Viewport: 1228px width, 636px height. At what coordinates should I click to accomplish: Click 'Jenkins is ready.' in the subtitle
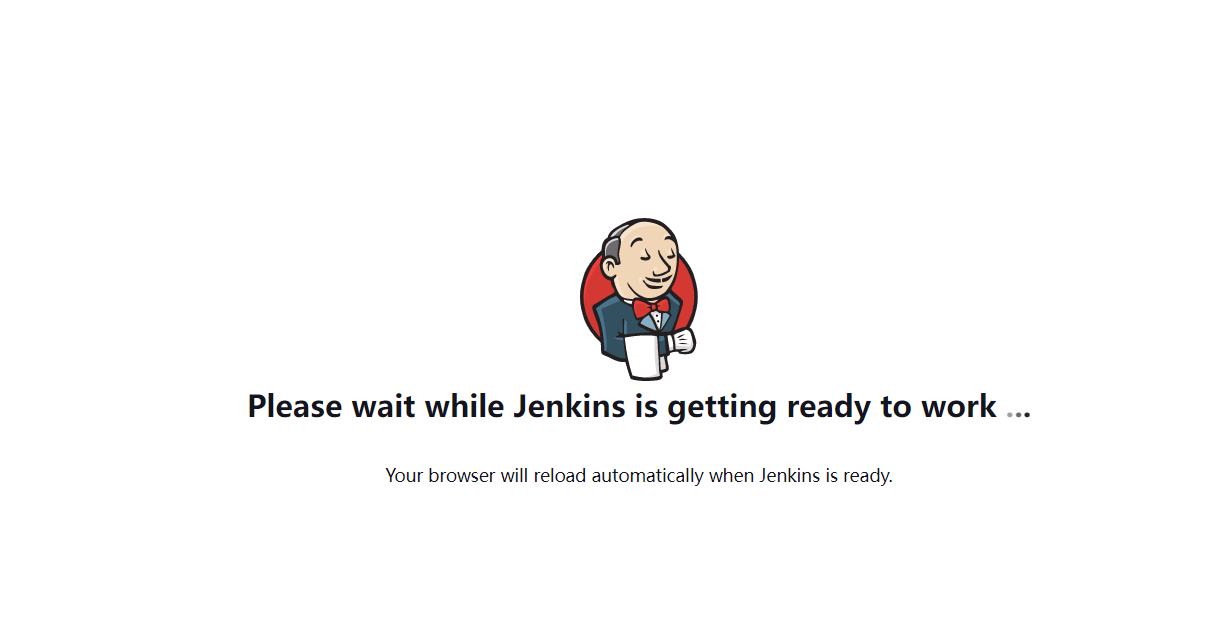(826, 476)
